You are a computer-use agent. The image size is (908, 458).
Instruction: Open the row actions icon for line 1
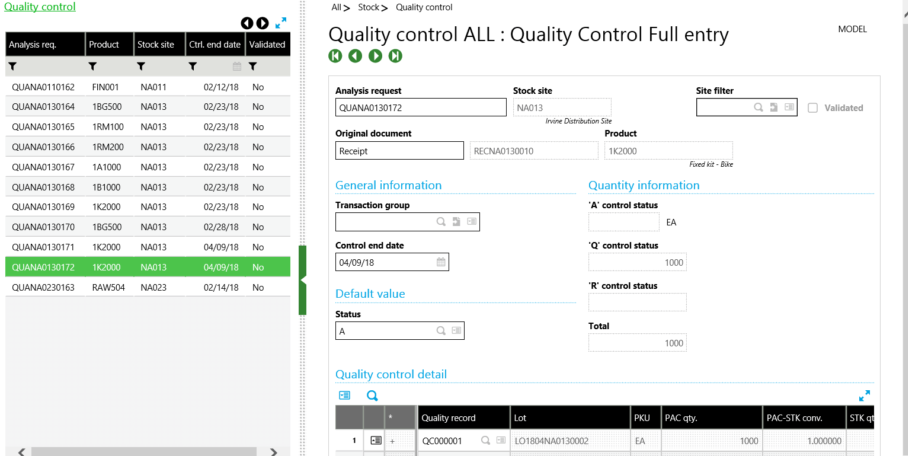[x=376, y=440]
